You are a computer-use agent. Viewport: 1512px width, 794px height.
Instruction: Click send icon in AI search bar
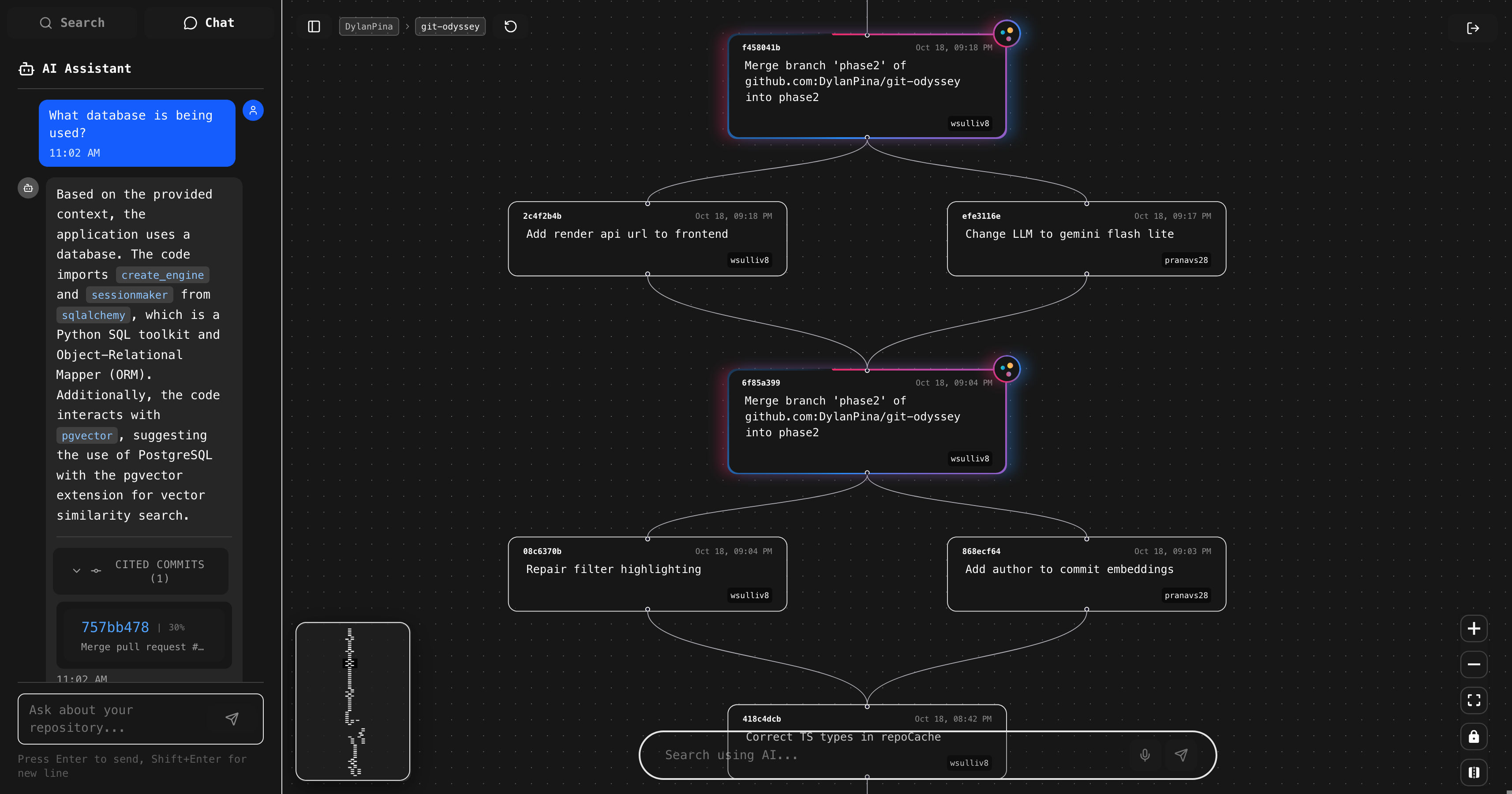point(1181,755)
